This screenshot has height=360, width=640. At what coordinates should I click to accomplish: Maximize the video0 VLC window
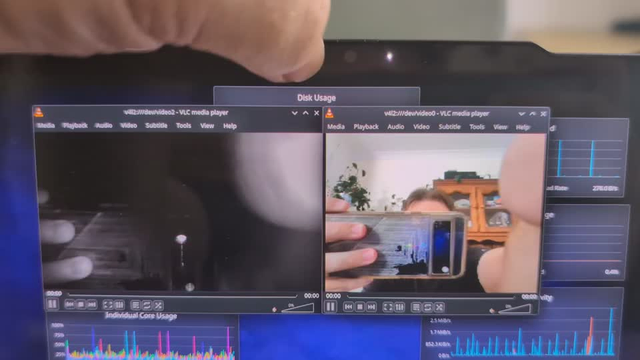tap(532, 114)
